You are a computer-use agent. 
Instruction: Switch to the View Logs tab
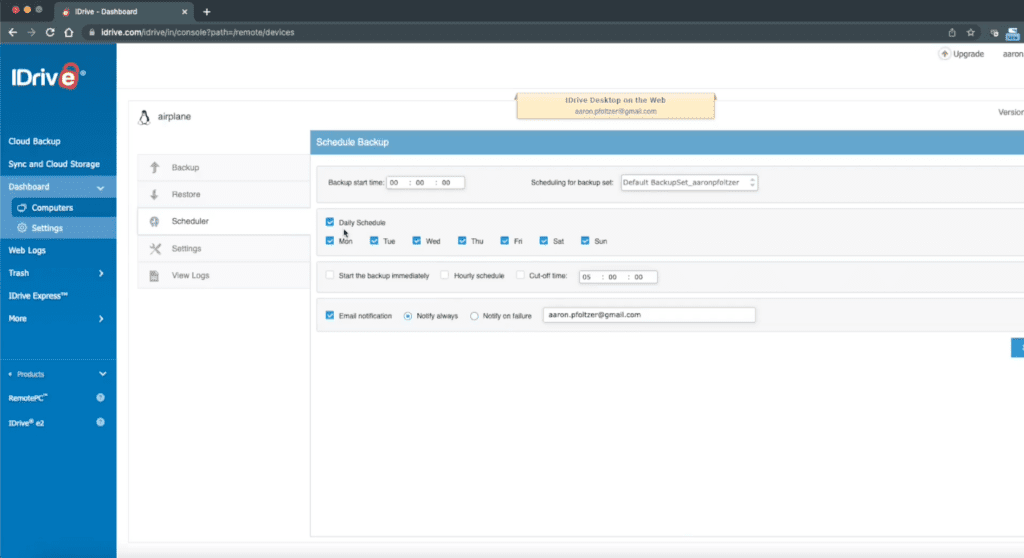223,276
